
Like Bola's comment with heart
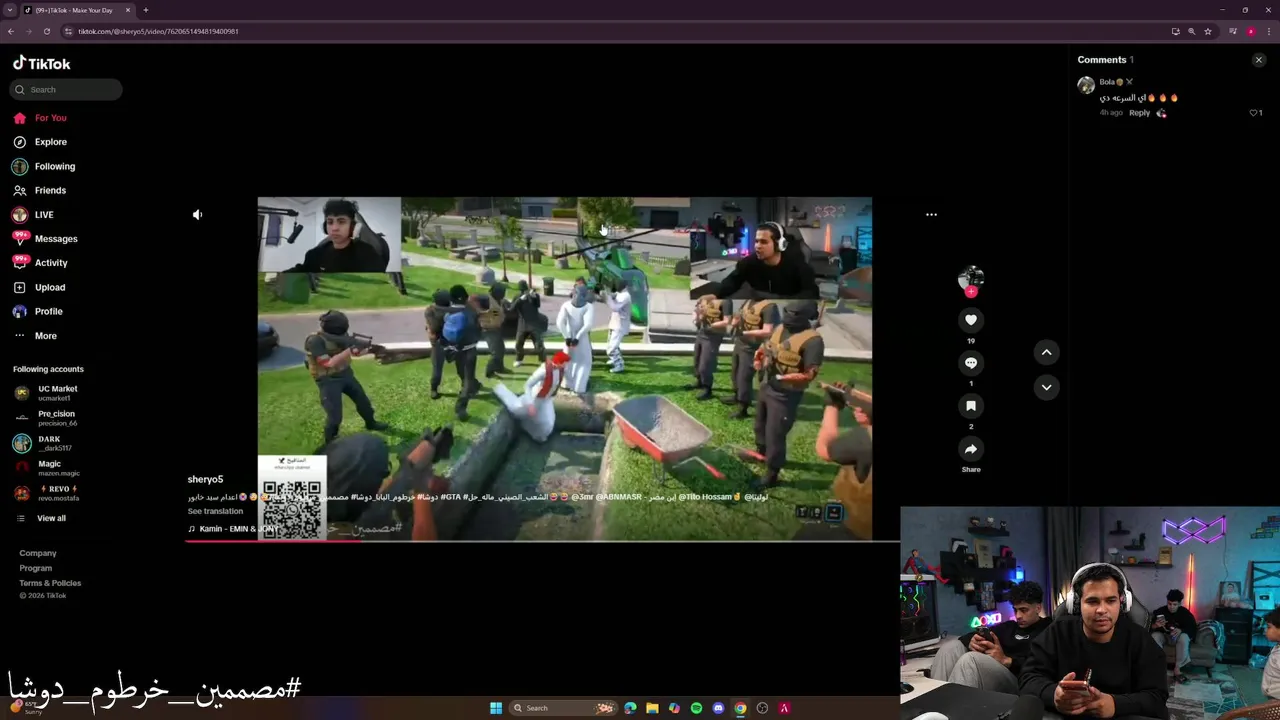(1254, 113)
